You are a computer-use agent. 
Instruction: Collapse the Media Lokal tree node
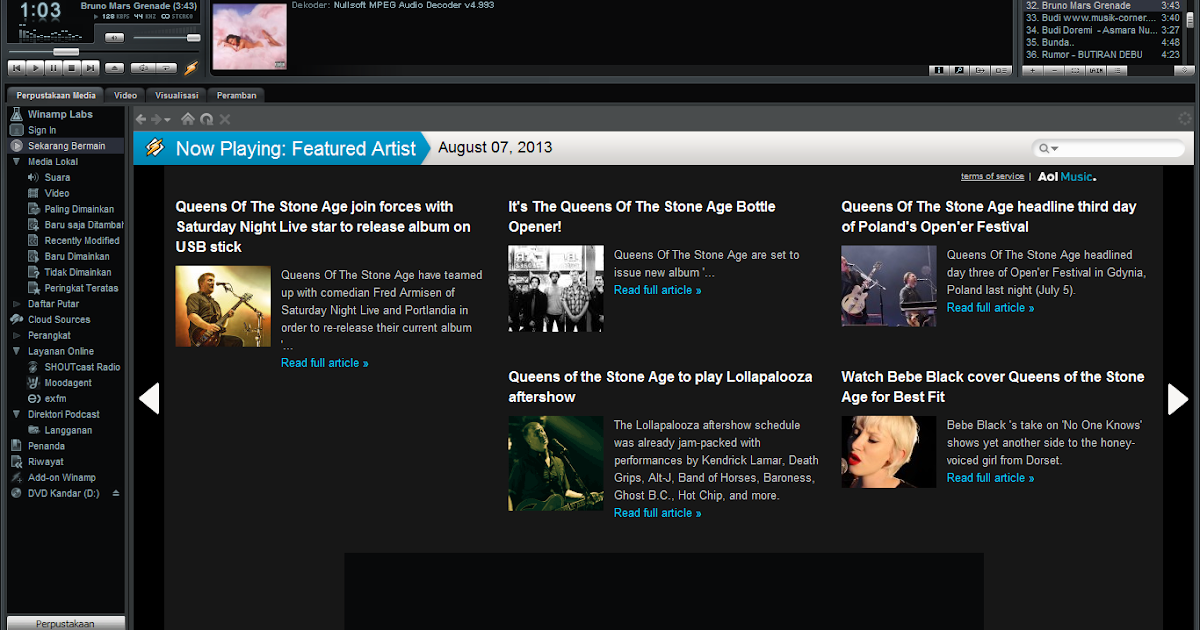pyautogui.click(x=17, y=161)
